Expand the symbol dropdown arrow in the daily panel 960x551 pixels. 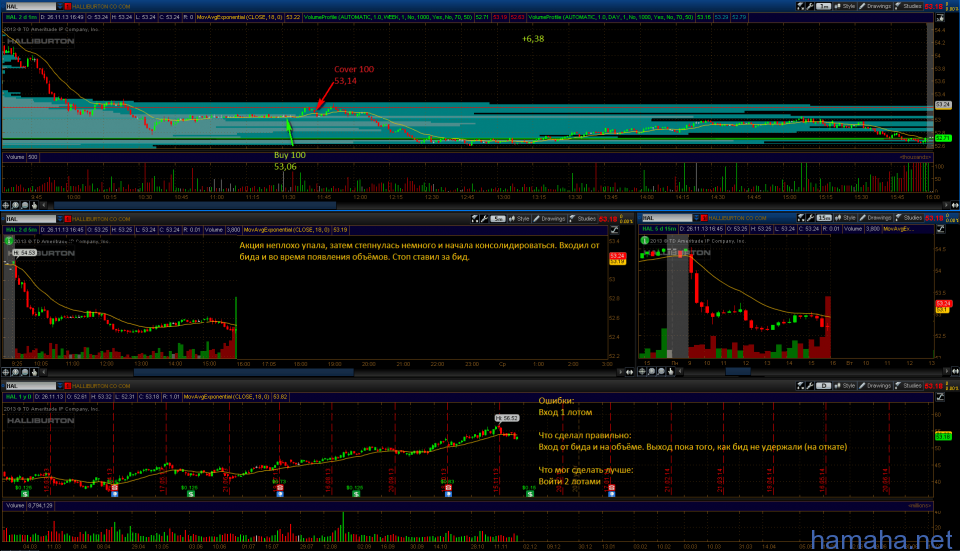pos(59,386)
